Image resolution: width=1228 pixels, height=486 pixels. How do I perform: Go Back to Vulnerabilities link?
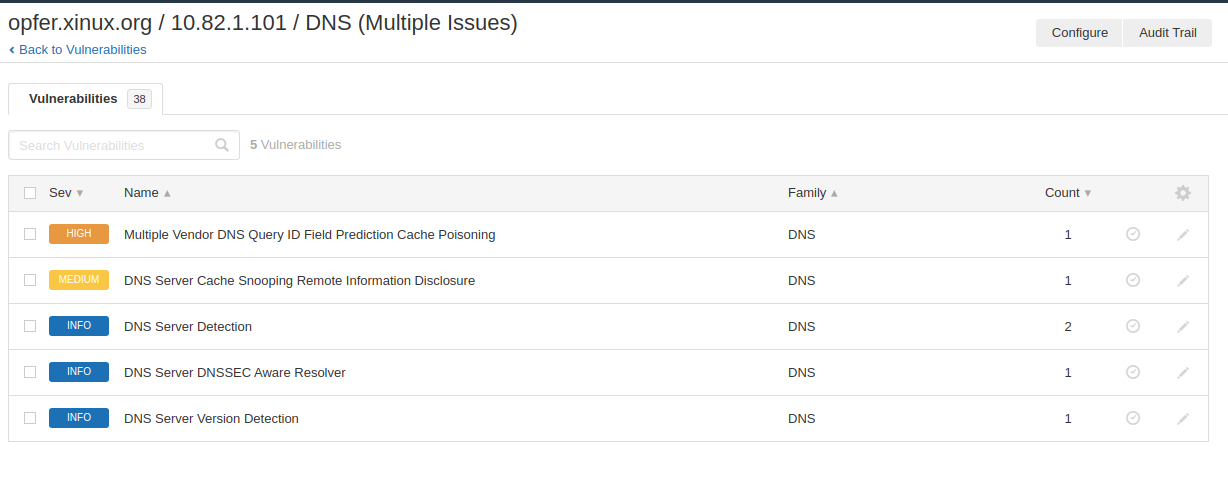coord(82,50)
